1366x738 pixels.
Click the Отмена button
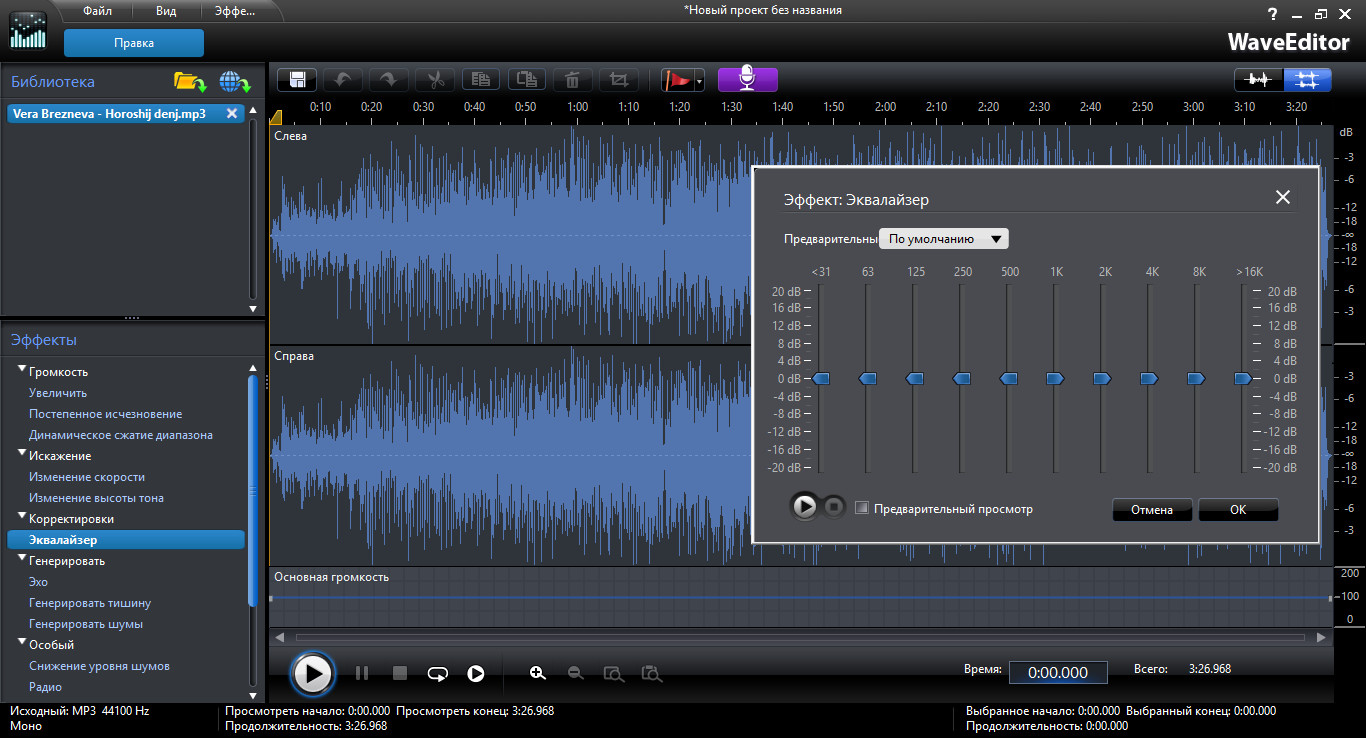(1151, 510)
